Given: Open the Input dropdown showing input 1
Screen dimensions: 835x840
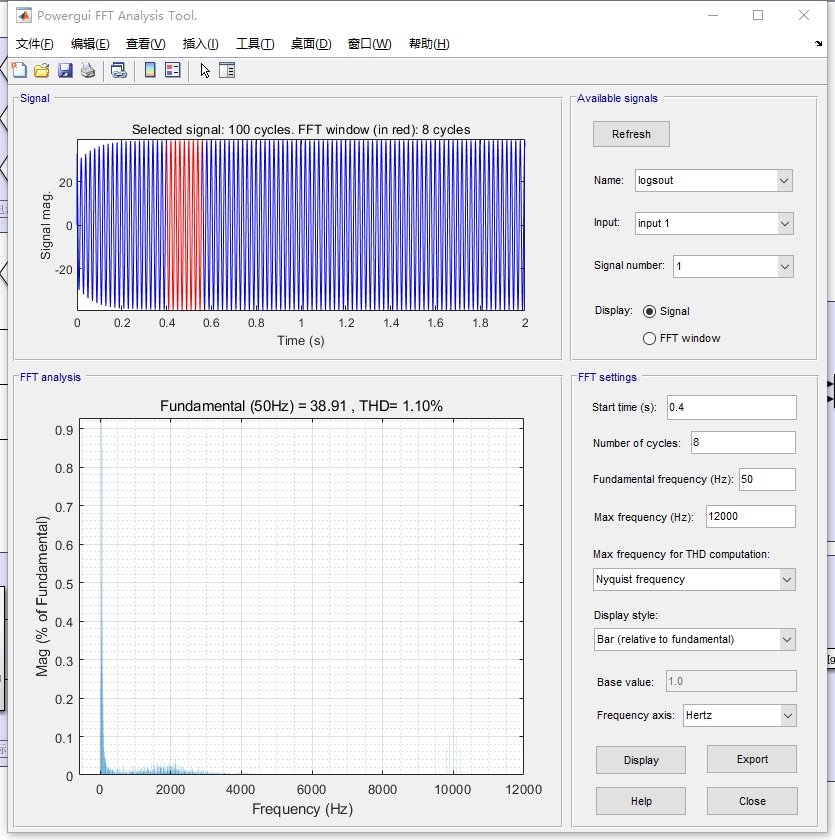Looking at the screenshot, I should pyautogui.click(x=714, y=223).
